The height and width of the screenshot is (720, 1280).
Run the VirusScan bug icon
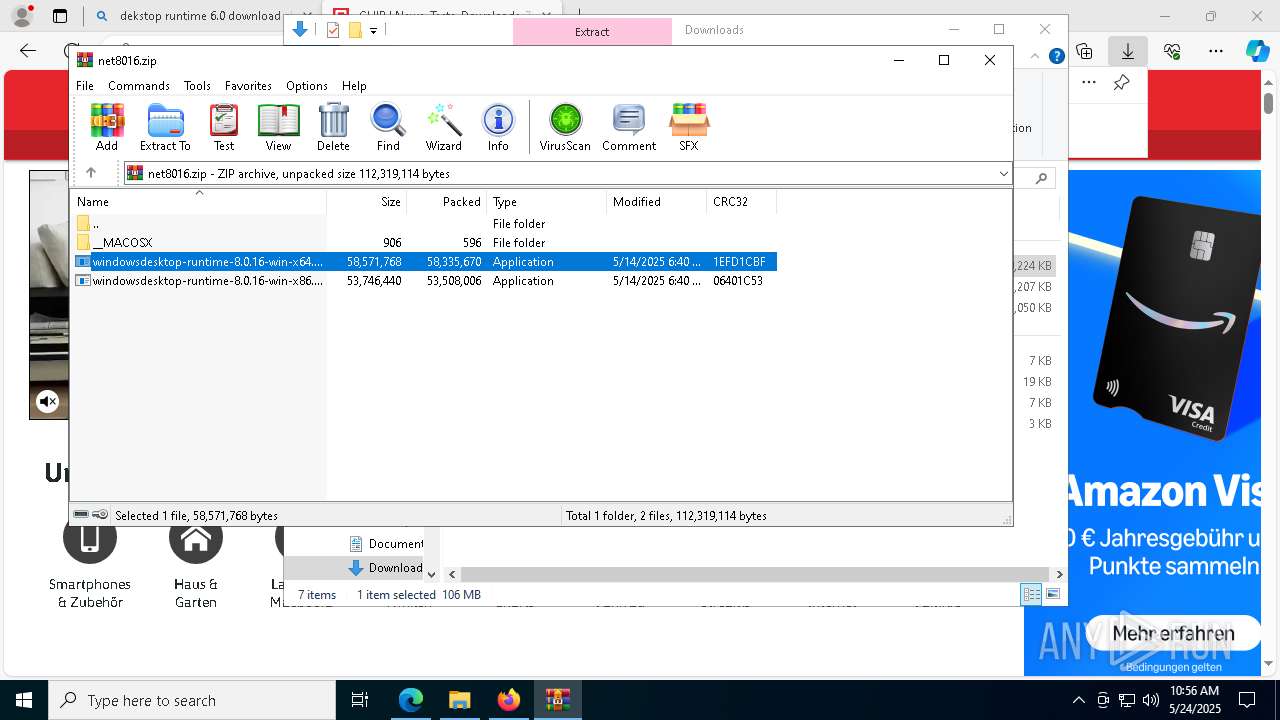tap(565, 127)
